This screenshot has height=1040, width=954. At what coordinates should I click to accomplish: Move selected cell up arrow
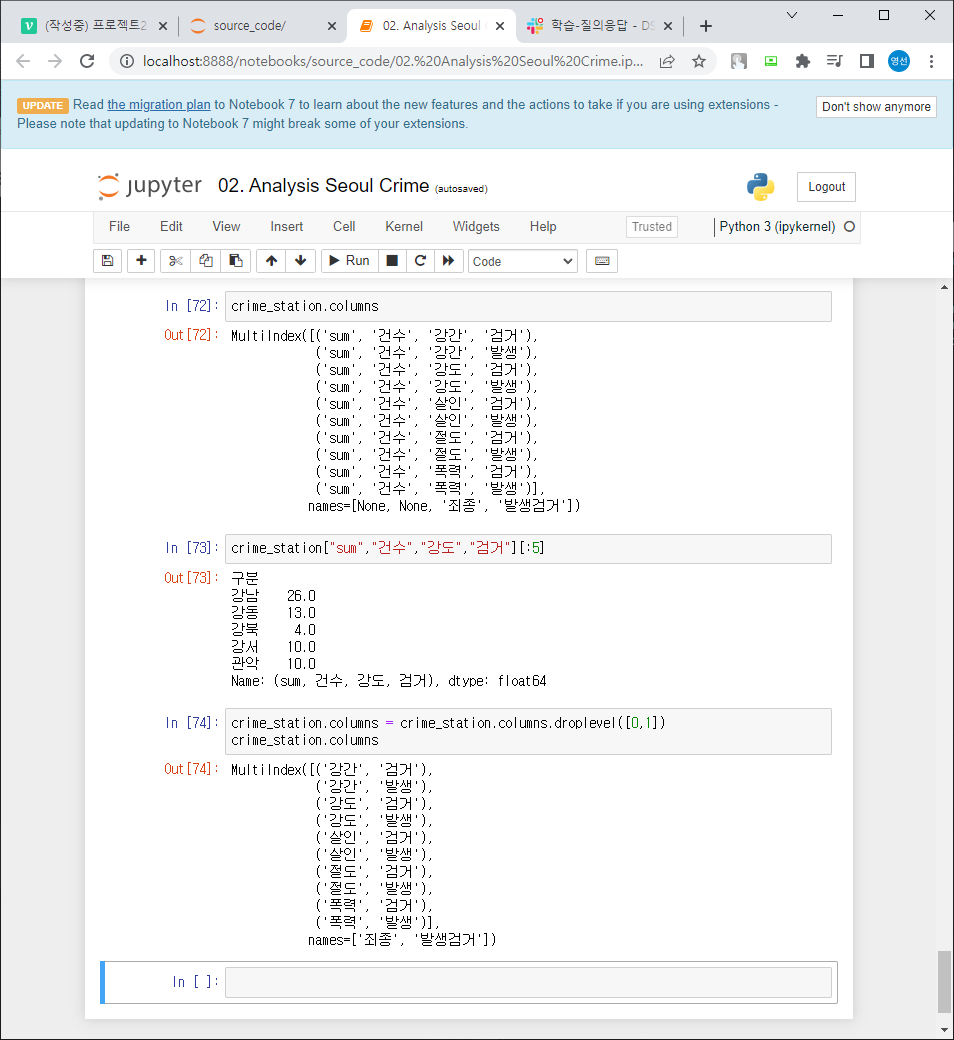pos(271,261)
